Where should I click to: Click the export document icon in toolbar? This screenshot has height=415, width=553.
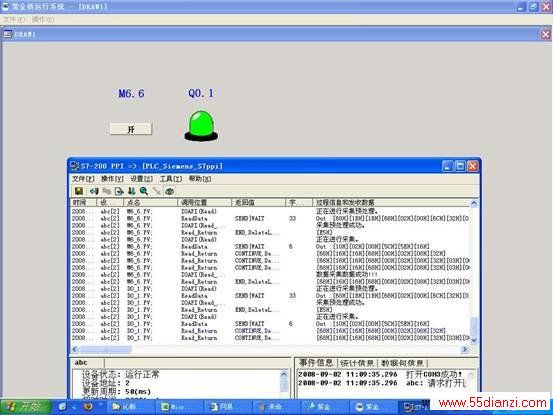pyautogui.click(x=119, y=191)
